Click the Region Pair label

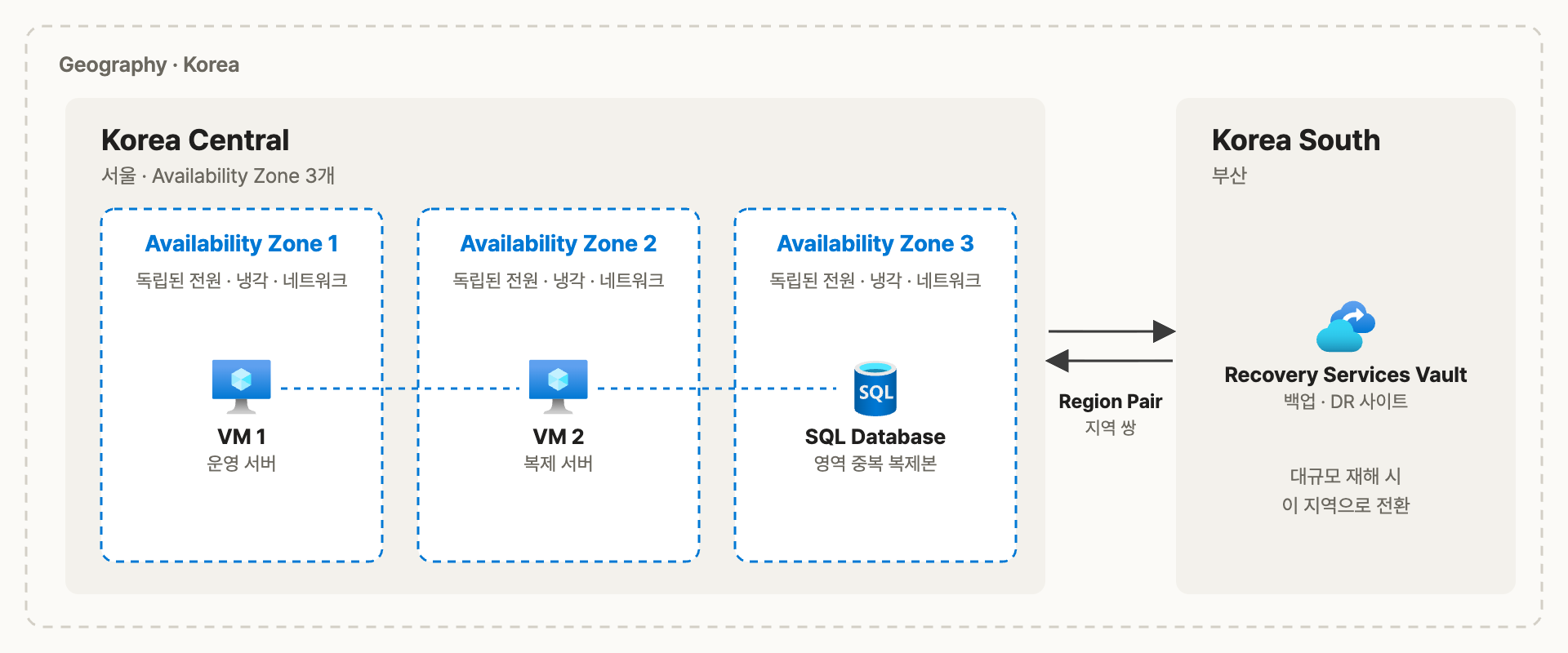[x=1111, y=401]
